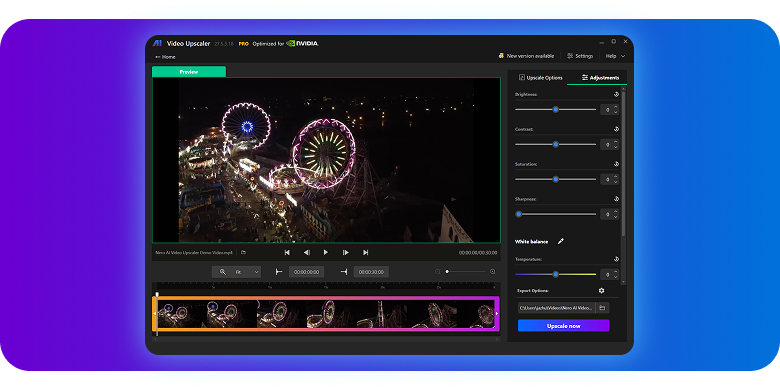This screenshot has height=390, width=780.
Task: Click the Sharpness slider handle
Action: coord(519,214)
